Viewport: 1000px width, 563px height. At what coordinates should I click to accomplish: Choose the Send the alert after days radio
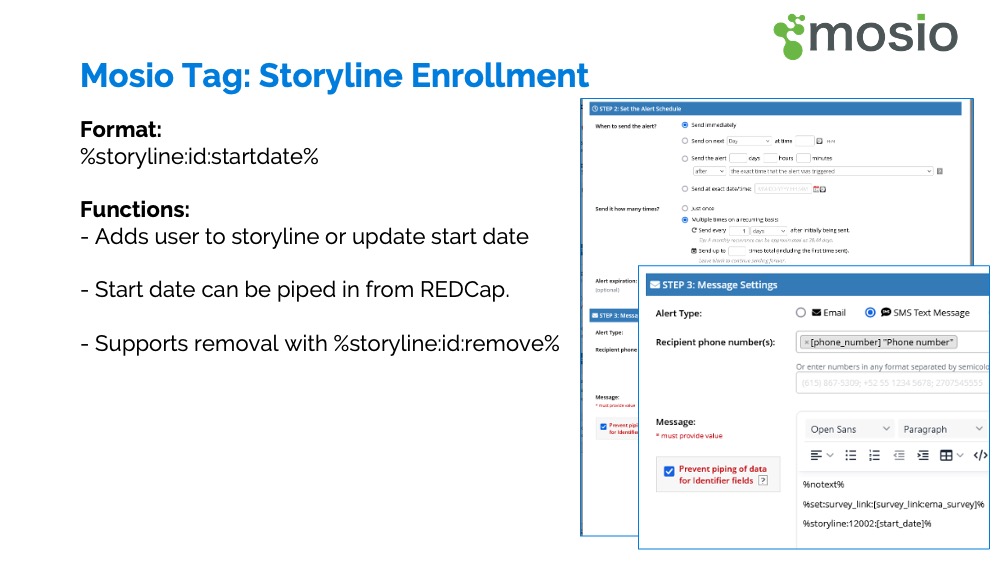(685, 158)
